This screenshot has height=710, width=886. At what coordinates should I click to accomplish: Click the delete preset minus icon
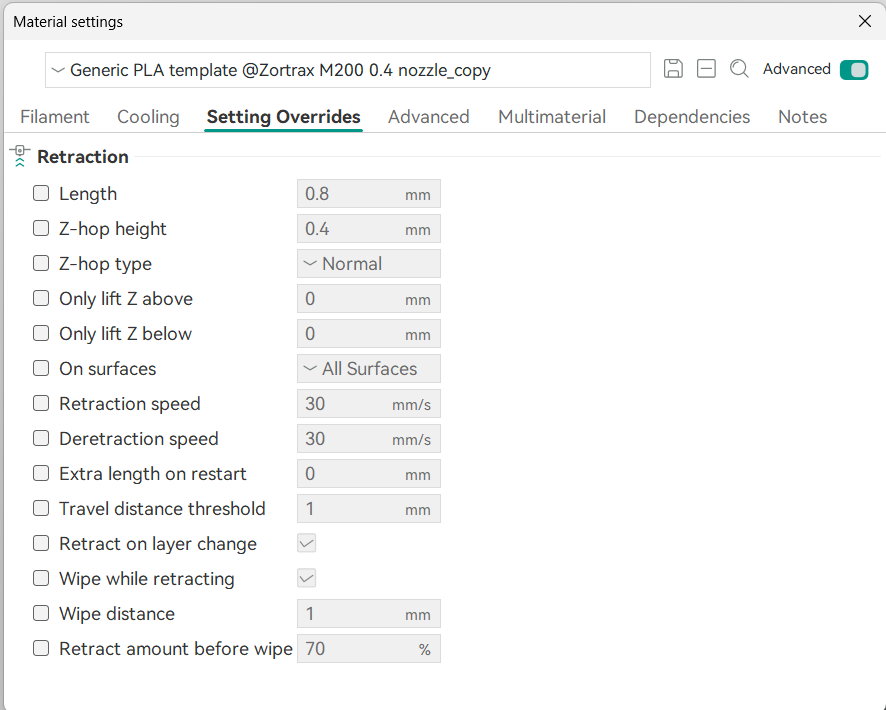tap(706, 69)
